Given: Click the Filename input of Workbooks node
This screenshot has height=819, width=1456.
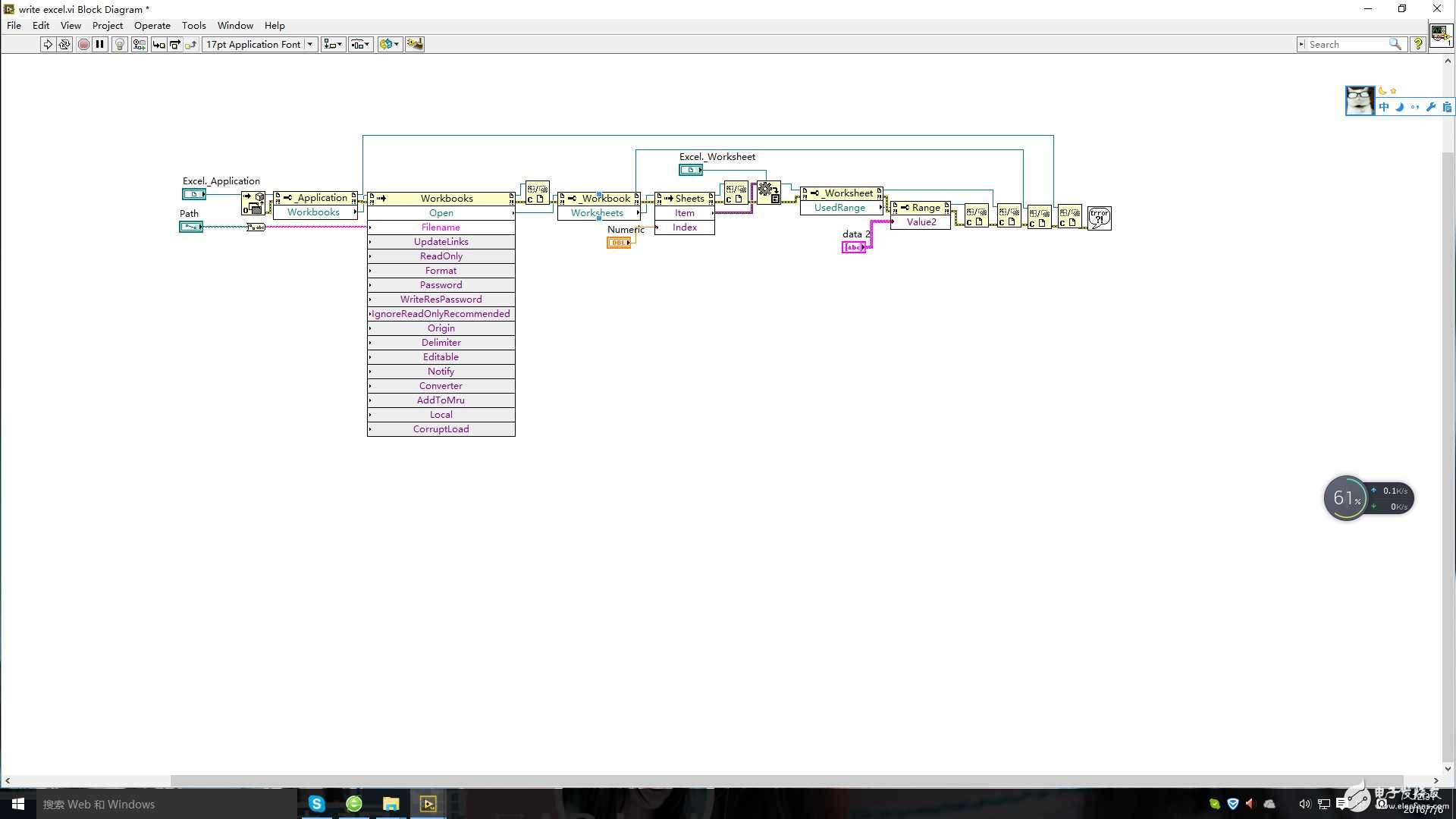Looking at the screenshot, I should (441, 227).
